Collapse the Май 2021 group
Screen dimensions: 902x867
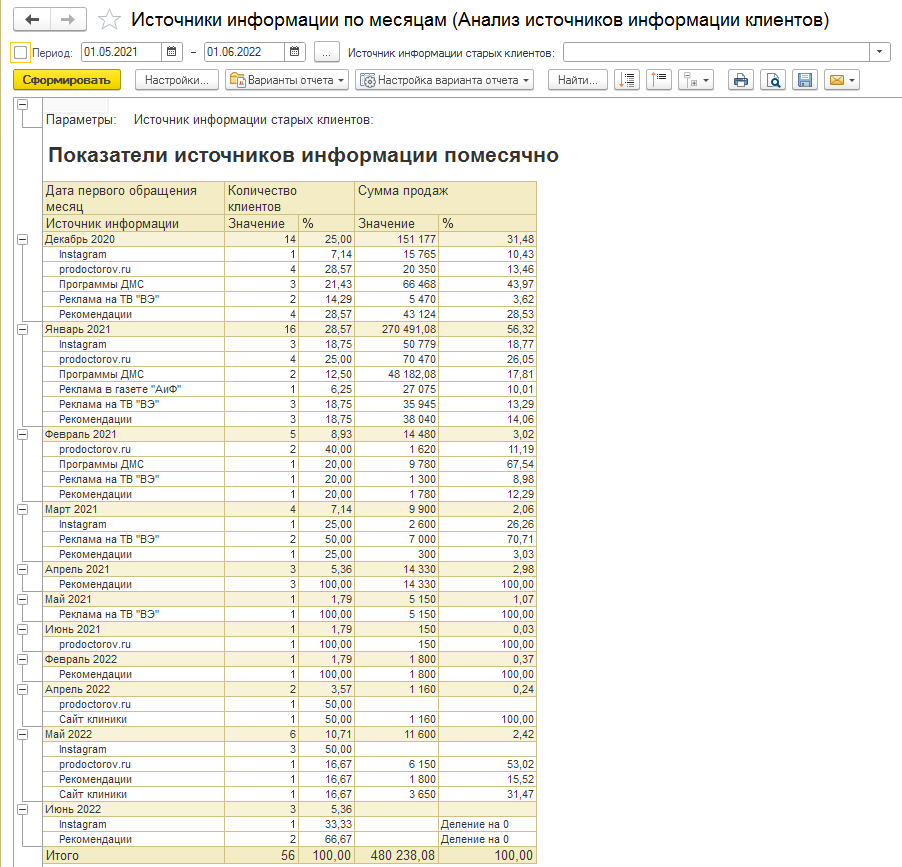[22, 599]
